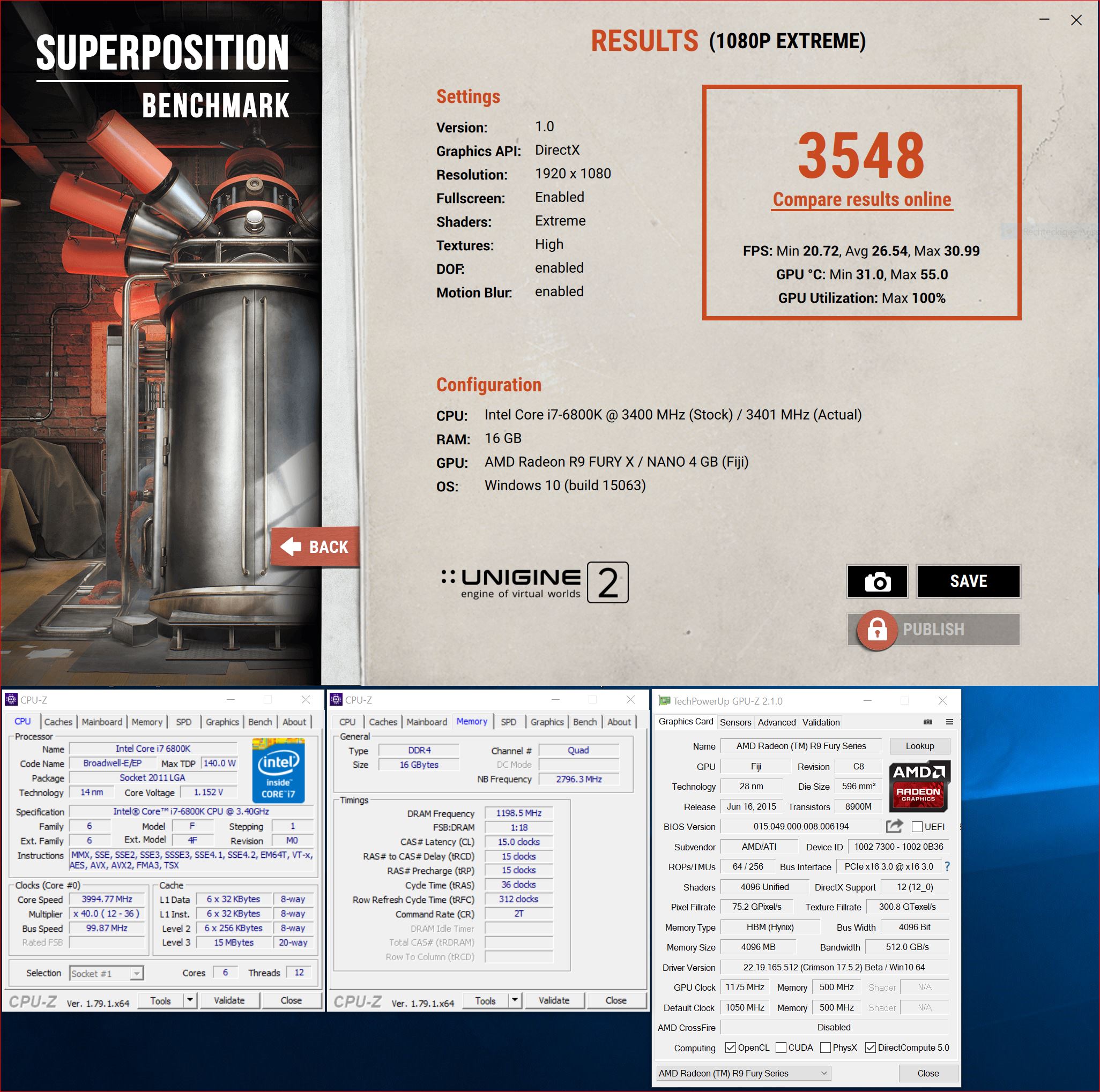
Task: Click the Level 3 15 MBytes cache value
Action: (233, 942)
